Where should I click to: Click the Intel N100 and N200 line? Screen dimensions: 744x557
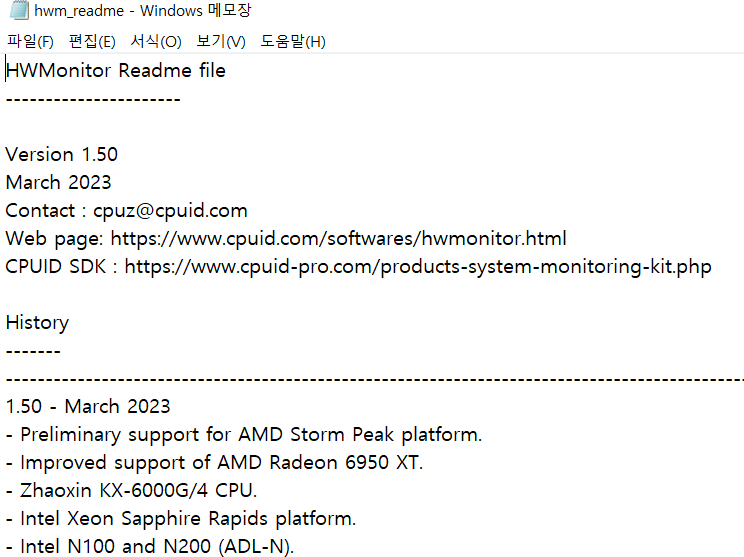(150, 546)
